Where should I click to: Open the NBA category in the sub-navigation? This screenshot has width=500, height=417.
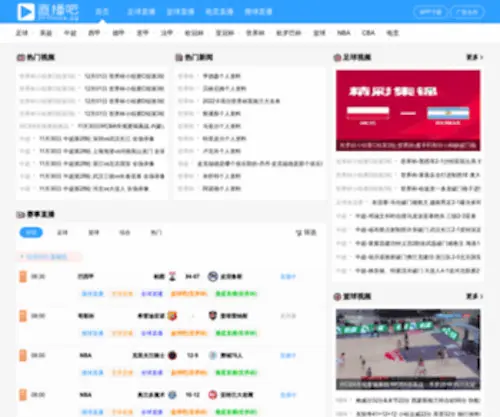(344, 33)
